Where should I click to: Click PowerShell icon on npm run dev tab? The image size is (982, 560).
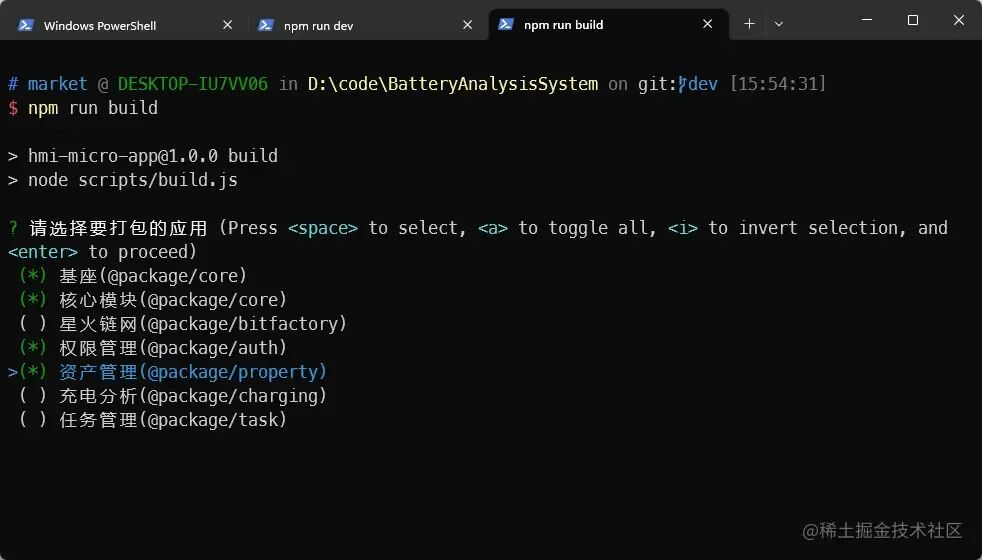pyautogui.click(x=266, y=25)
